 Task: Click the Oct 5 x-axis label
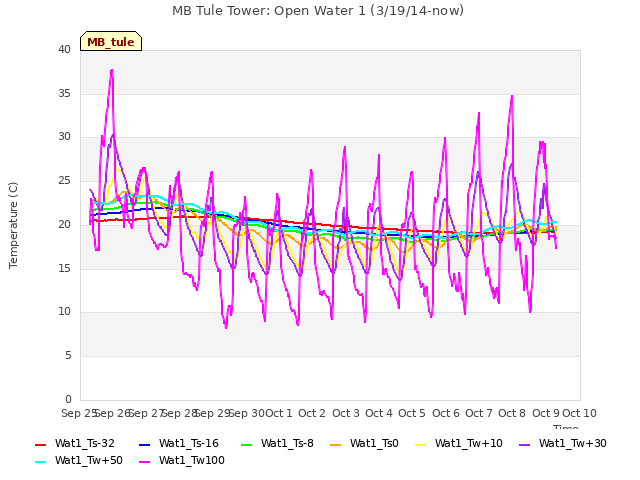412,413
